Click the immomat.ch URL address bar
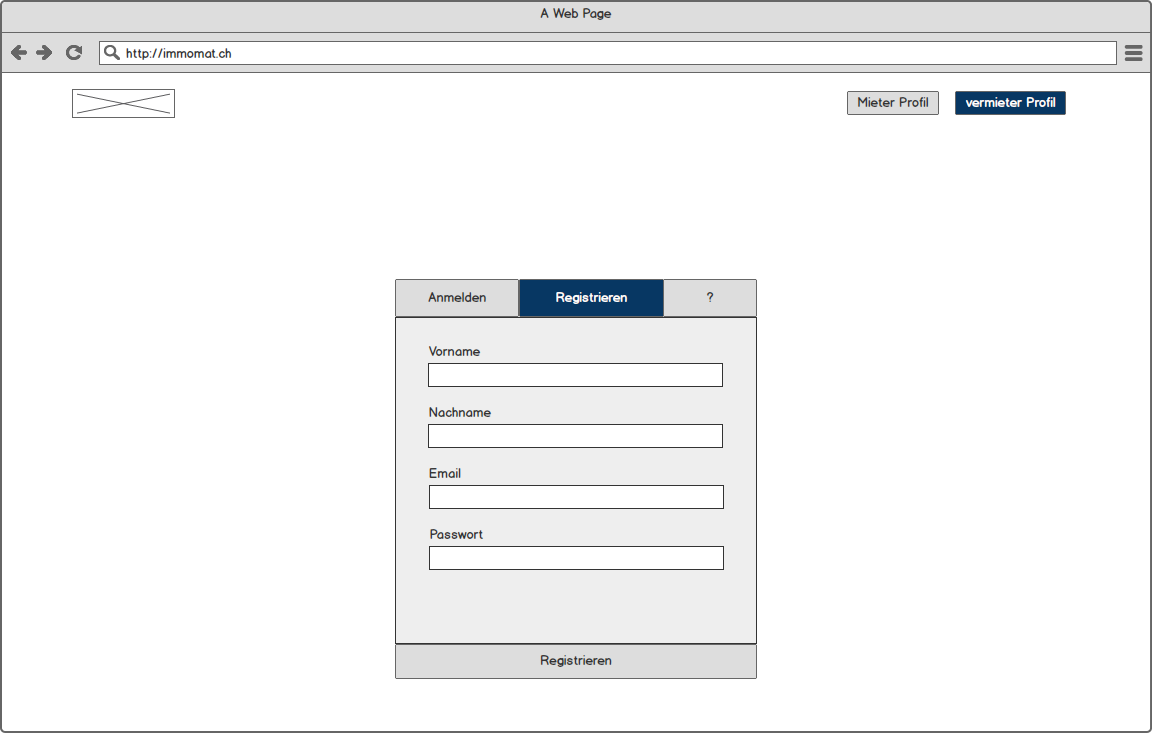This screenshot has width=1152, height=733. click(x=600, y=53)
